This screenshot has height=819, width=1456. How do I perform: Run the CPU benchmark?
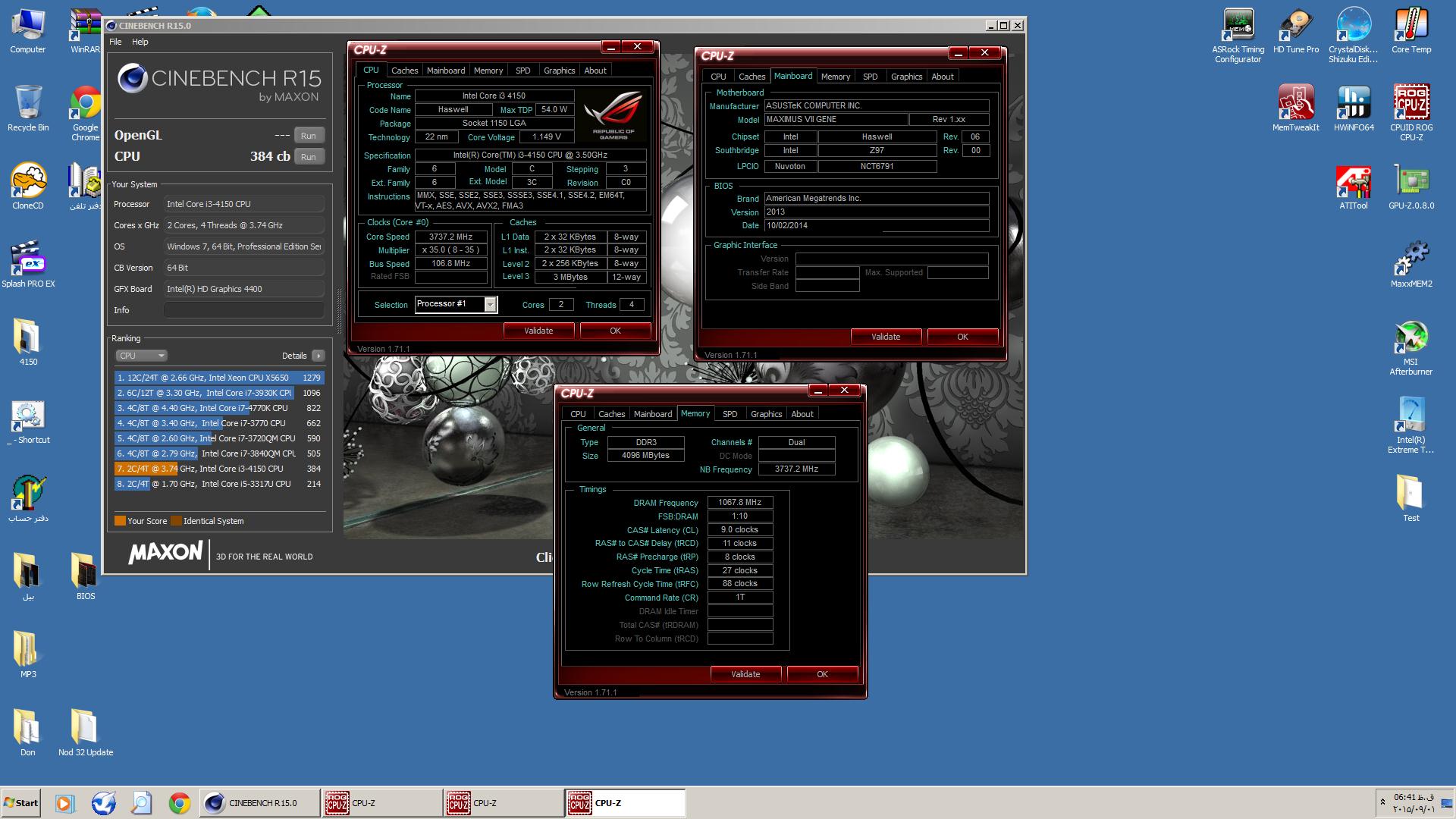coord(309,157)
